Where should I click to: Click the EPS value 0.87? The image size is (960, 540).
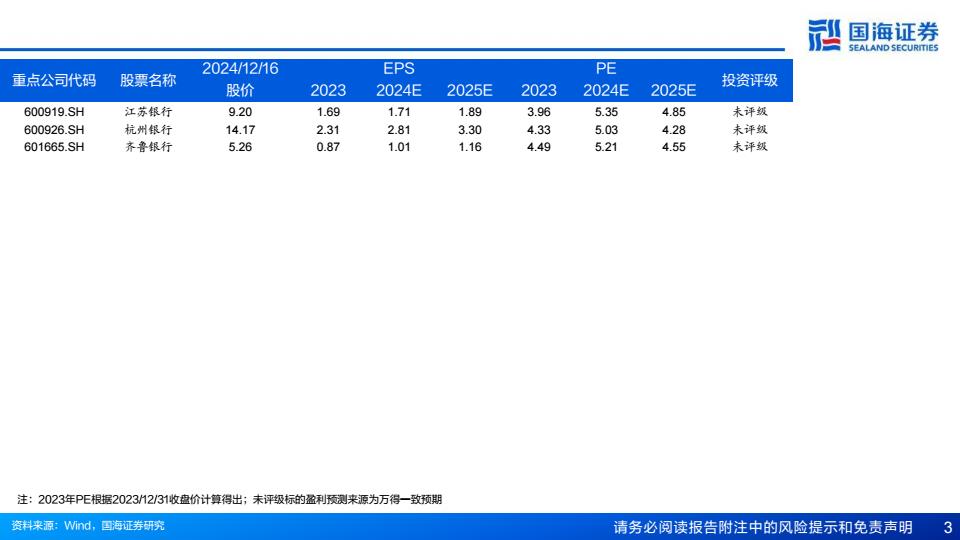pyautogui.click(x=328, y=147)
